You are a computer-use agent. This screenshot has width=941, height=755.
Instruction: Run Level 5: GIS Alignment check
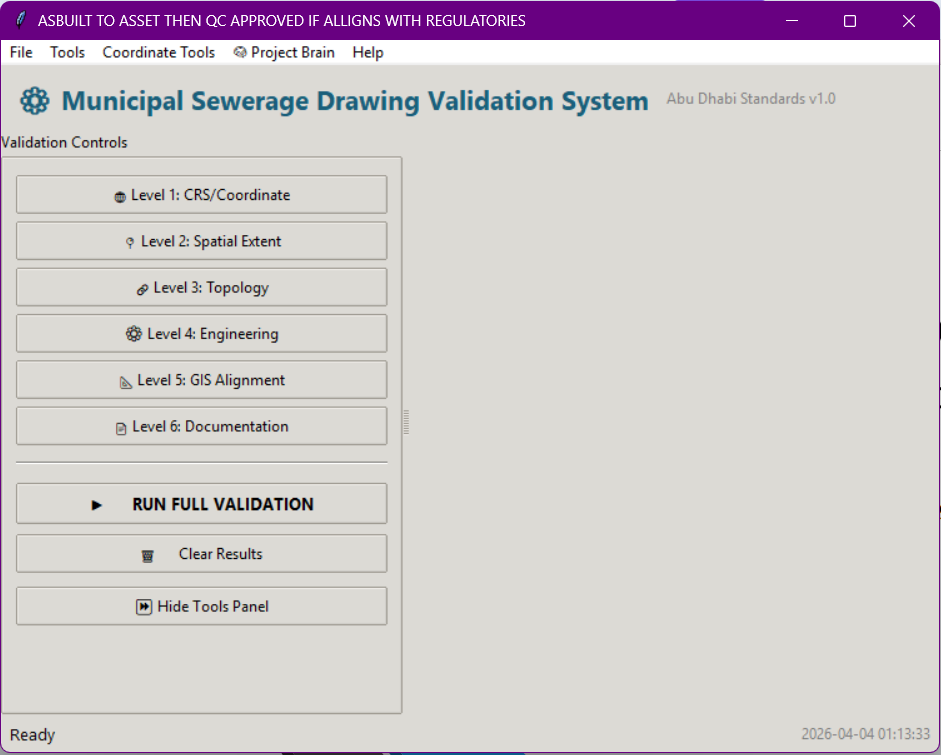[202, 380]
